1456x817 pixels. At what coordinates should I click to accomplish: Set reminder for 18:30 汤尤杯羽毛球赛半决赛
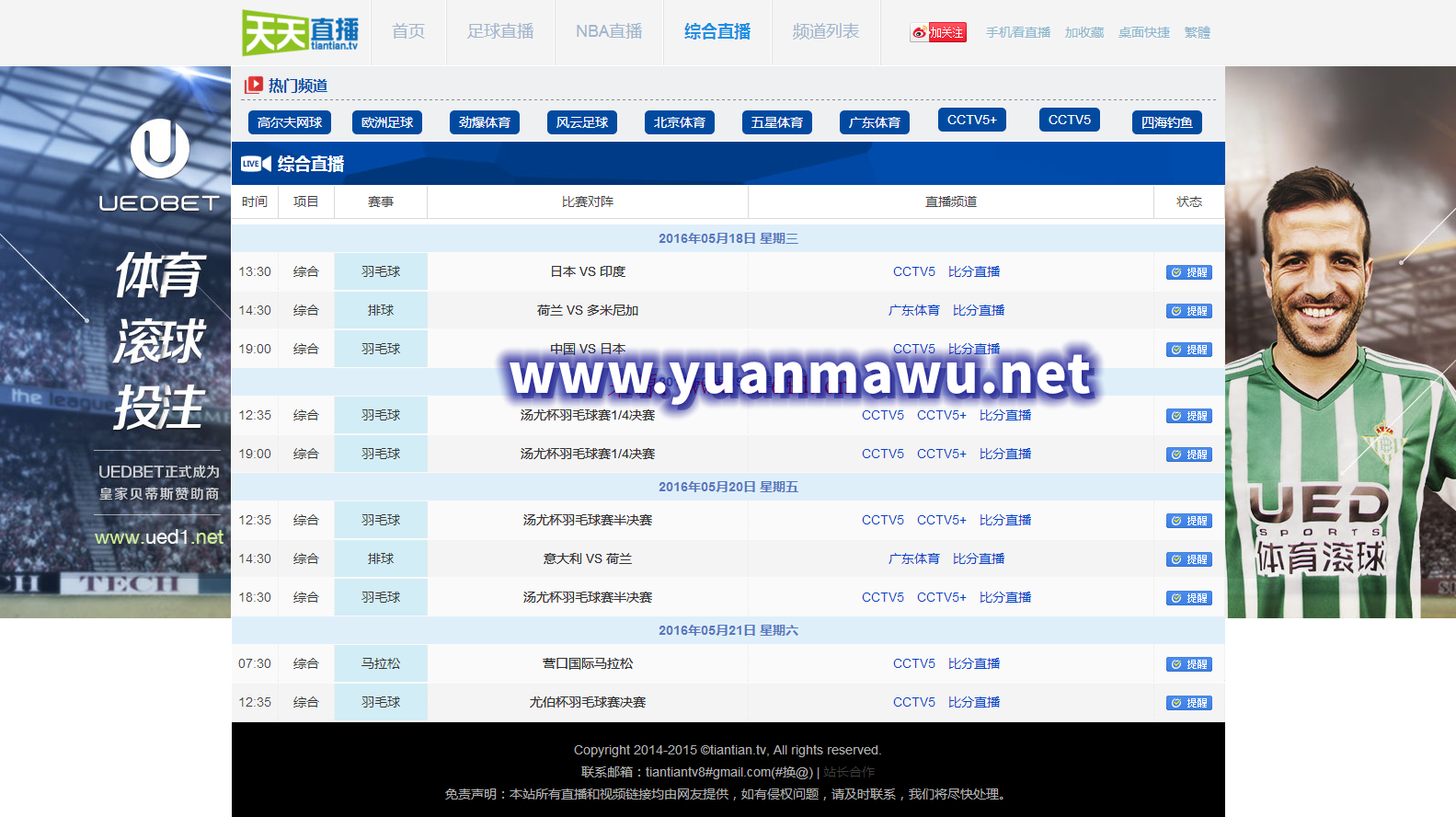tap(1189, 598)
